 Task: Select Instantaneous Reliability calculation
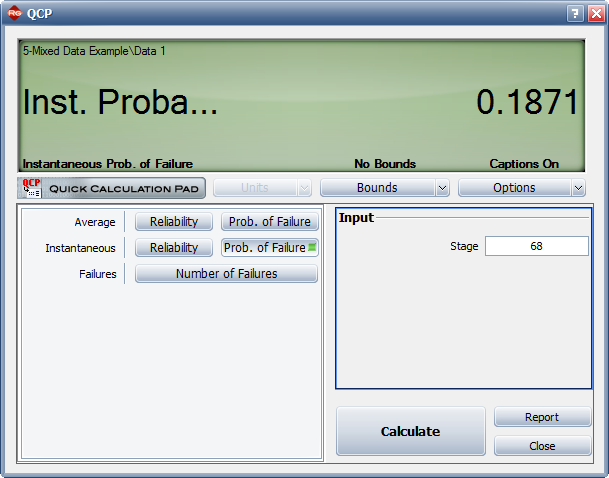[x=174, y=248]
